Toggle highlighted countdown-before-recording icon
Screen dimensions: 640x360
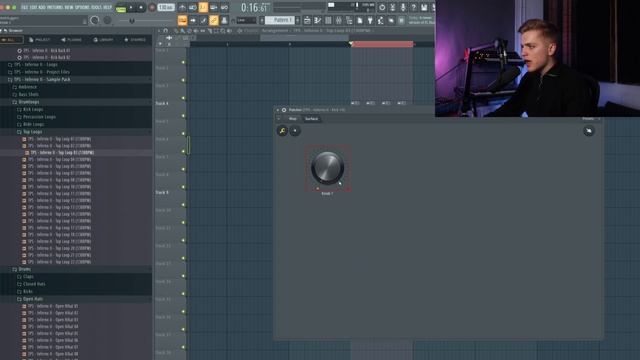(x=203, y=7)
